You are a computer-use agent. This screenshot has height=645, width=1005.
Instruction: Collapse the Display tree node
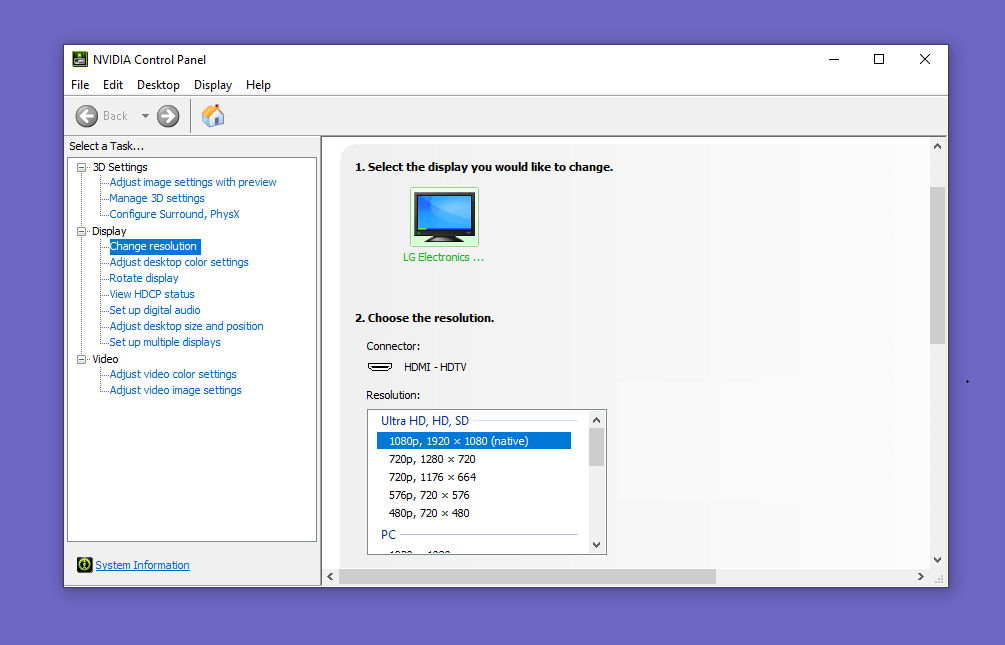click(x=81, y=231)
